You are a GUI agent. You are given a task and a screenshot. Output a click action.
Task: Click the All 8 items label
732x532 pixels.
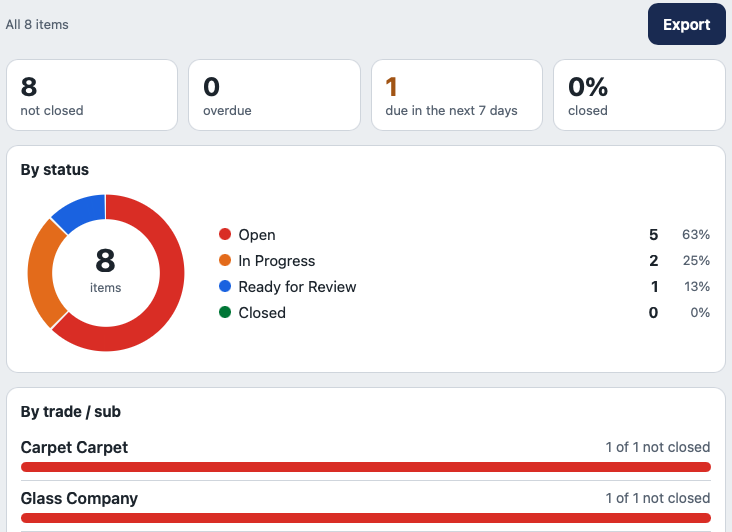click(37, 24)
